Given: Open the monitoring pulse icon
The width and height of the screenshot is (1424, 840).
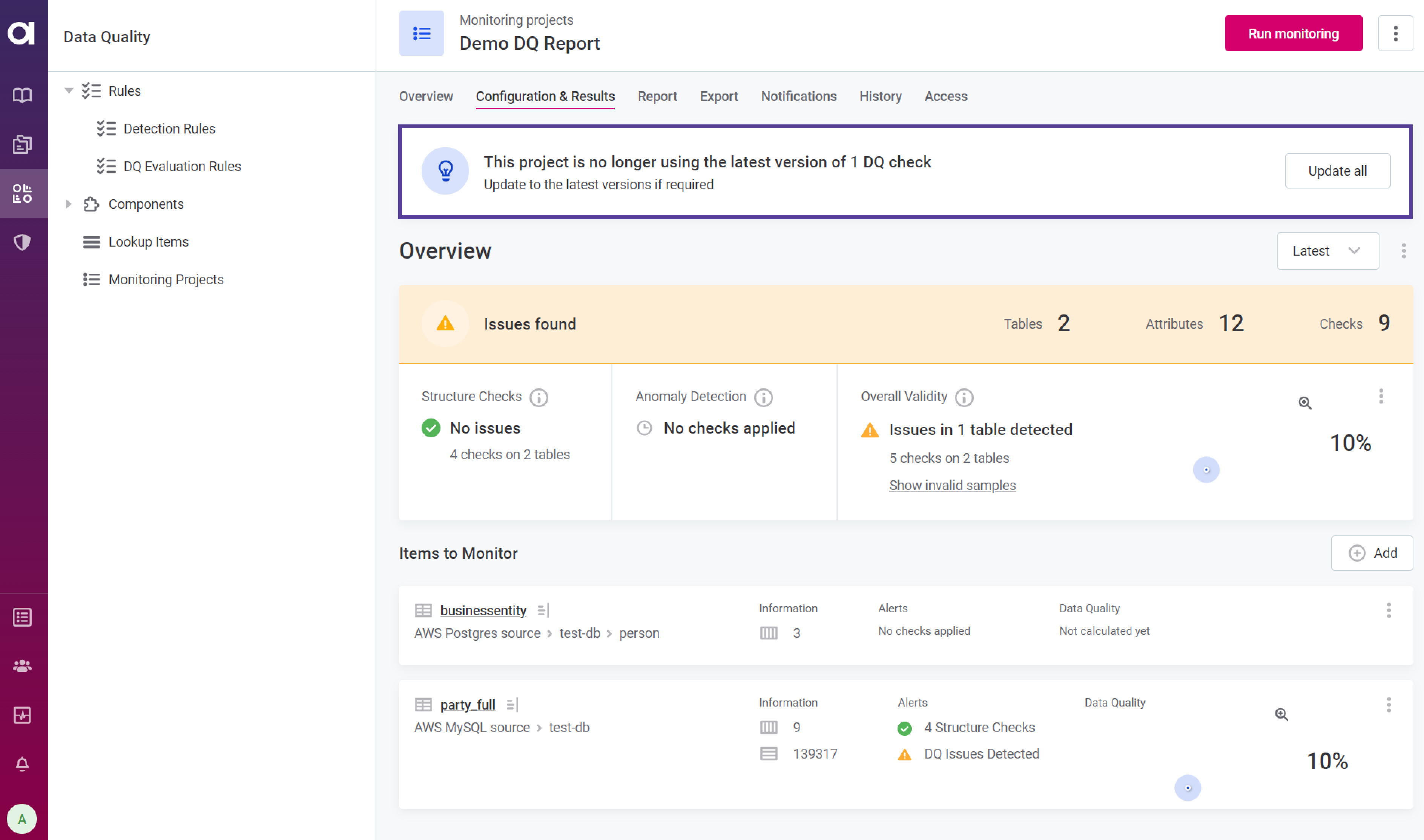Looking at the screenshot, I should (x=22, y=716).
